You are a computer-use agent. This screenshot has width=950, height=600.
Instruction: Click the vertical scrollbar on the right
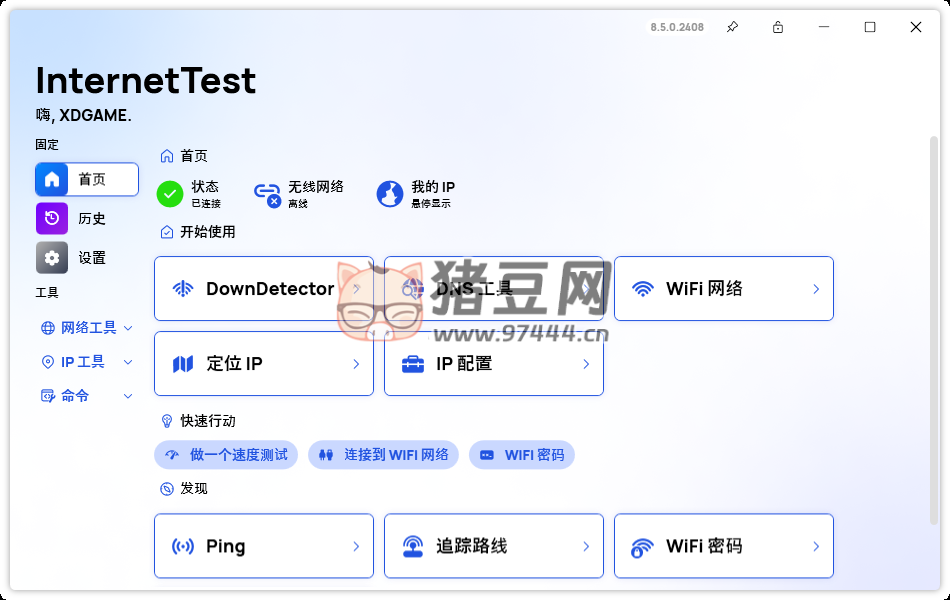(934, 330)
